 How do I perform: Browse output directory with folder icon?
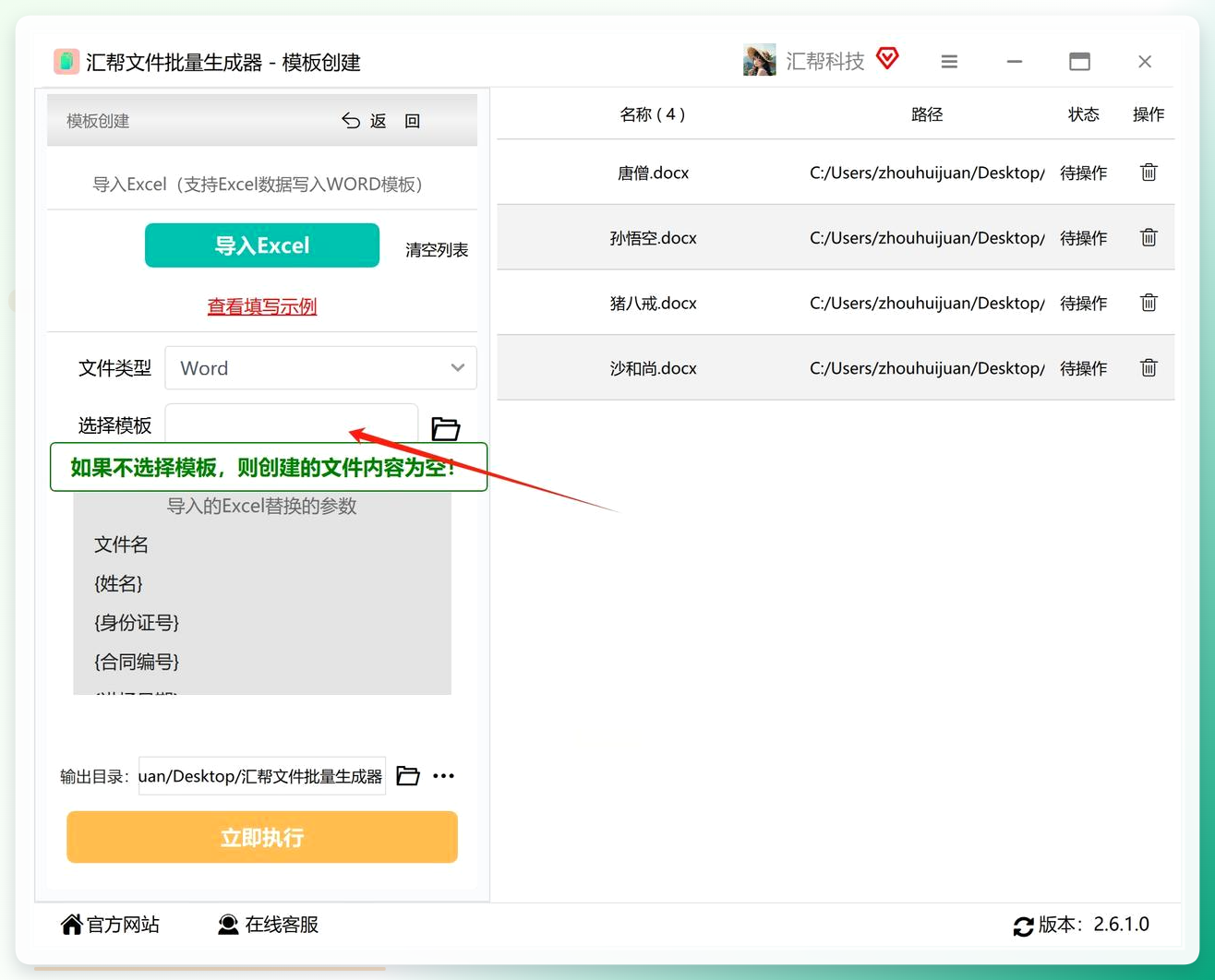408,776
